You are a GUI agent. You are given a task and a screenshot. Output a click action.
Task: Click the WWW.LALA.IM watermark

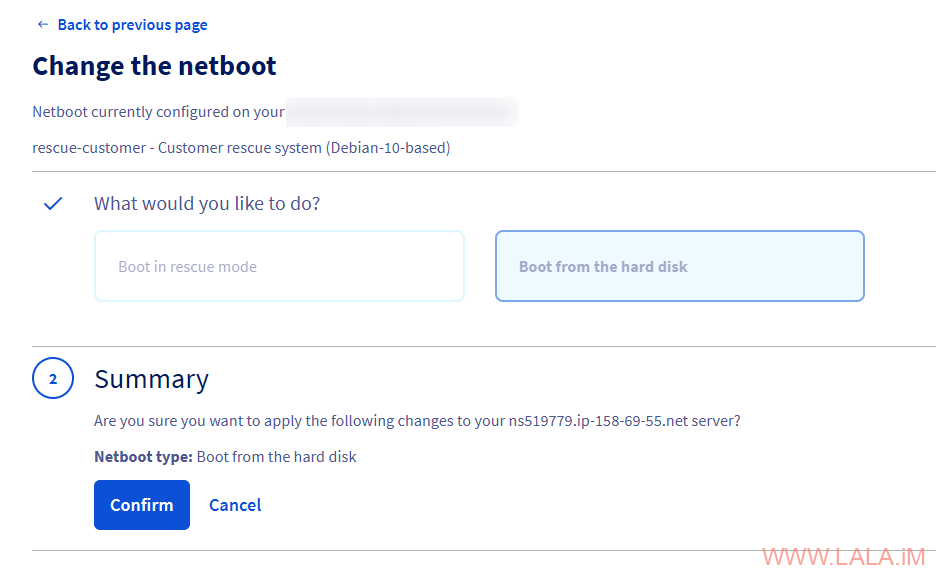click(x=843, y=557)
